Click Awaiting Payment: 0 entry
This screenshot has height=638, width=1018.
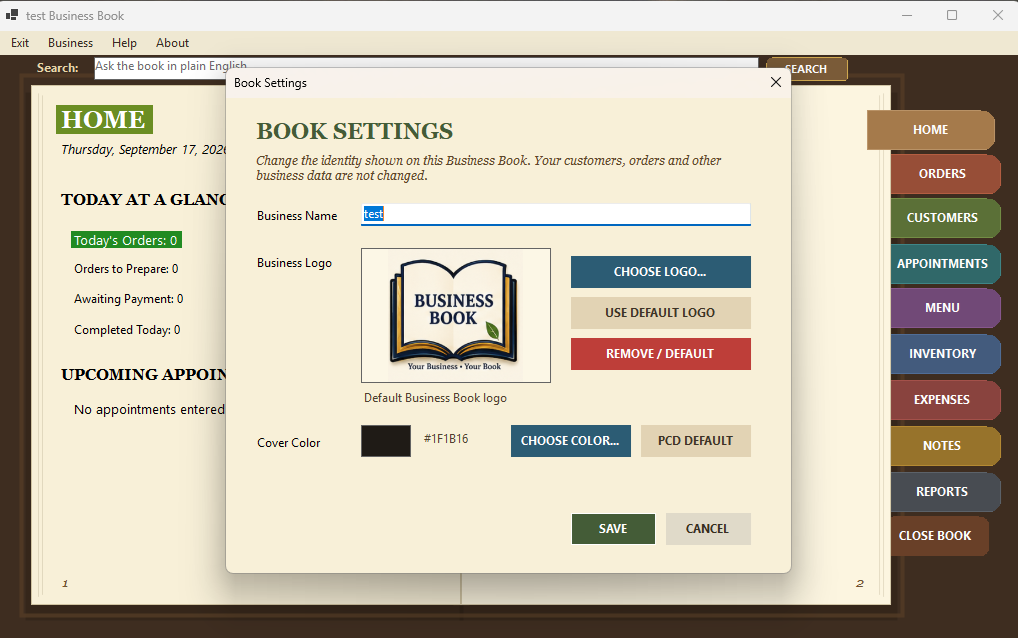(x=129, y=299)
